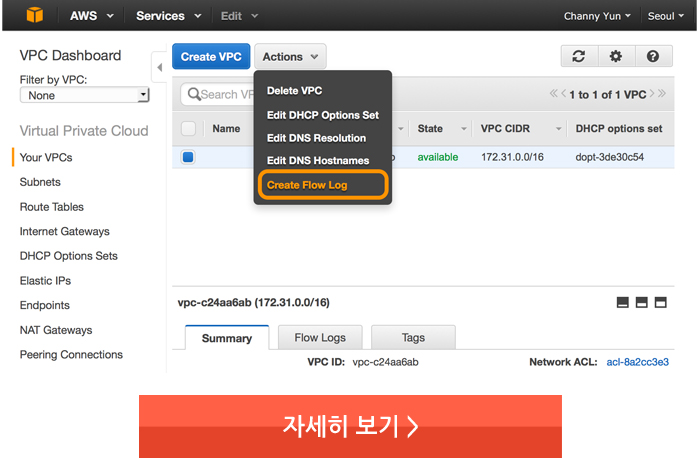Go to Endpoints
700x458 pixels.
click(x=45, y=305)
